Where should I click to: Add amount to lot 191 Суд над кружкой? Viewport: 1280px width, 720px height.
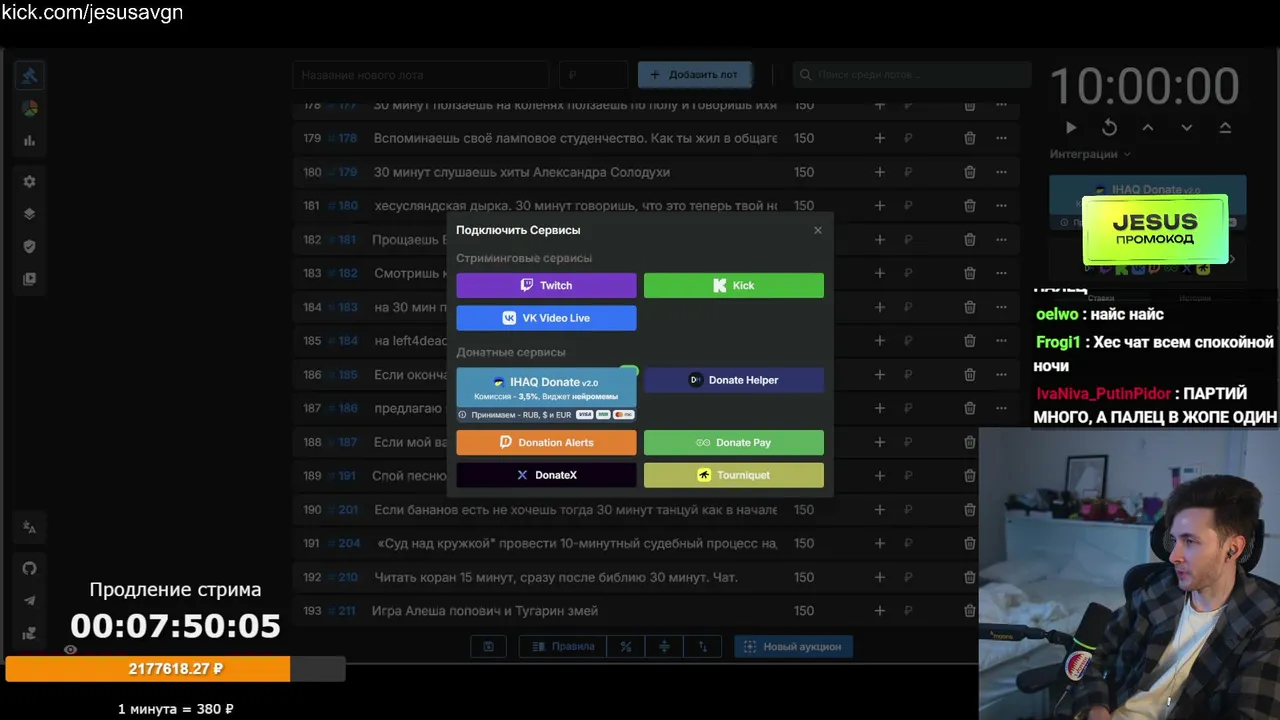tap(880, 543)
